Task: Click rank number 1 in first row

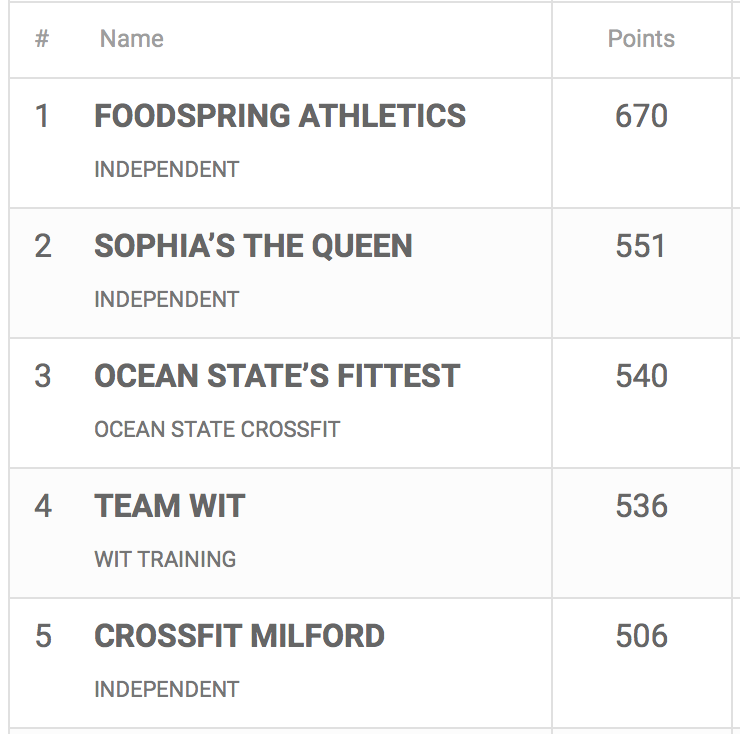Action: click(x=42, y=116)
